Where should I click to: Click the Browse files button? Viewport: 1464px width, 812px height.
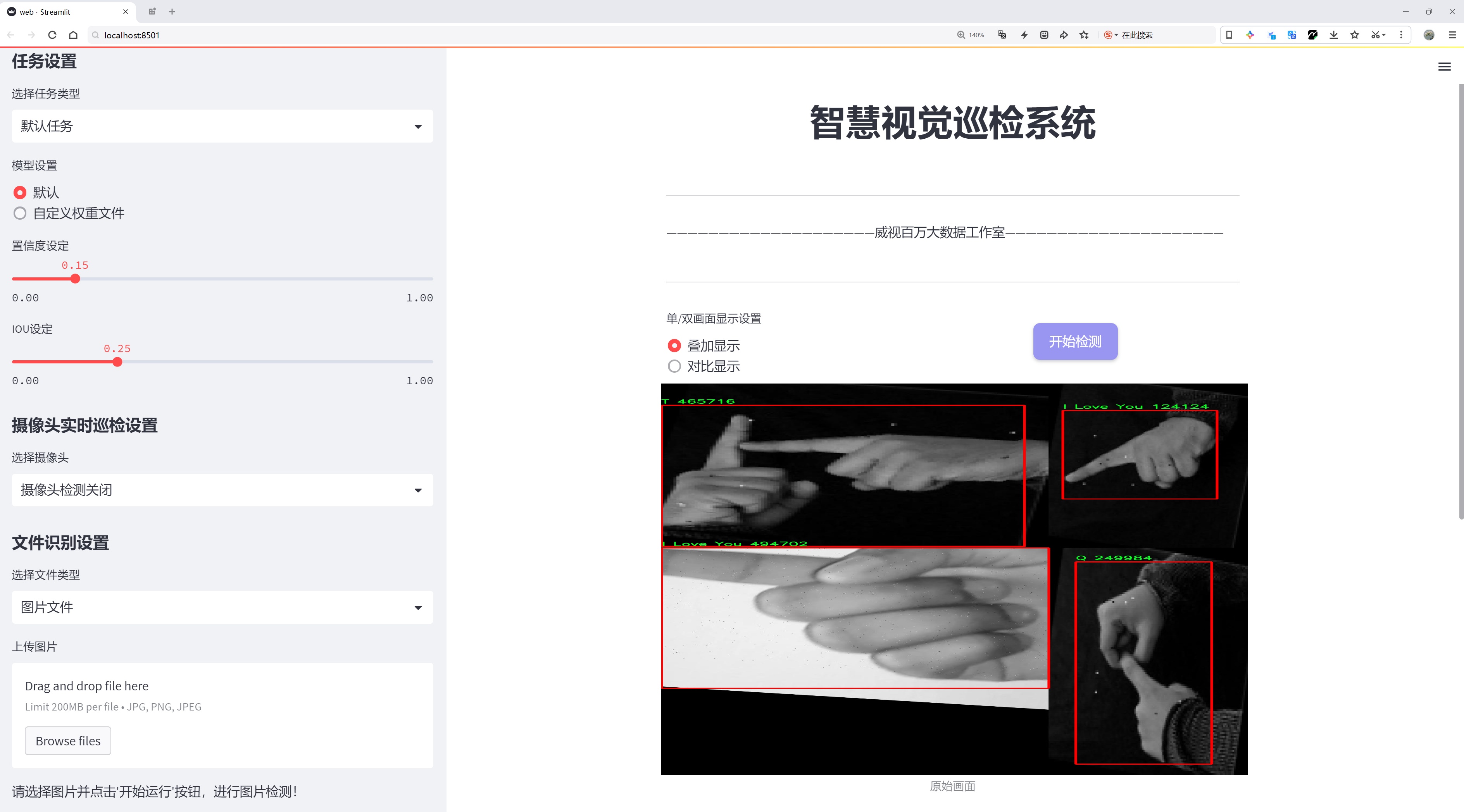click(x=67, y=740)
